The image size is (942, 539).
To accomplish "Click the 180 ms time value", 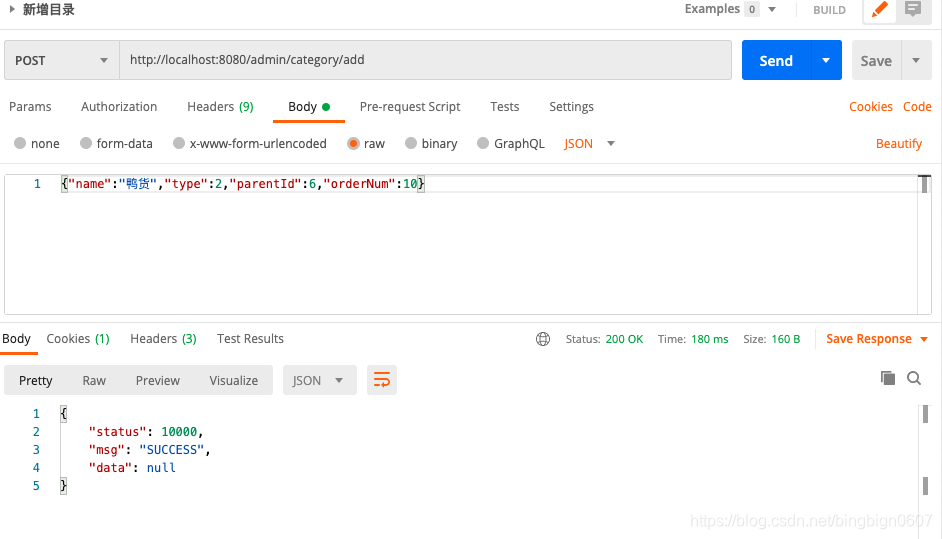I will pos(710,339).
